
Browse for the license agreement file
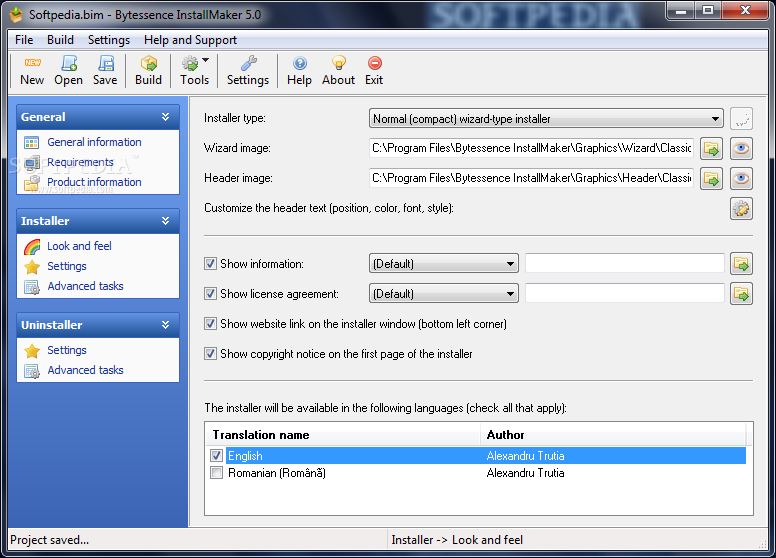coord(741,294)
